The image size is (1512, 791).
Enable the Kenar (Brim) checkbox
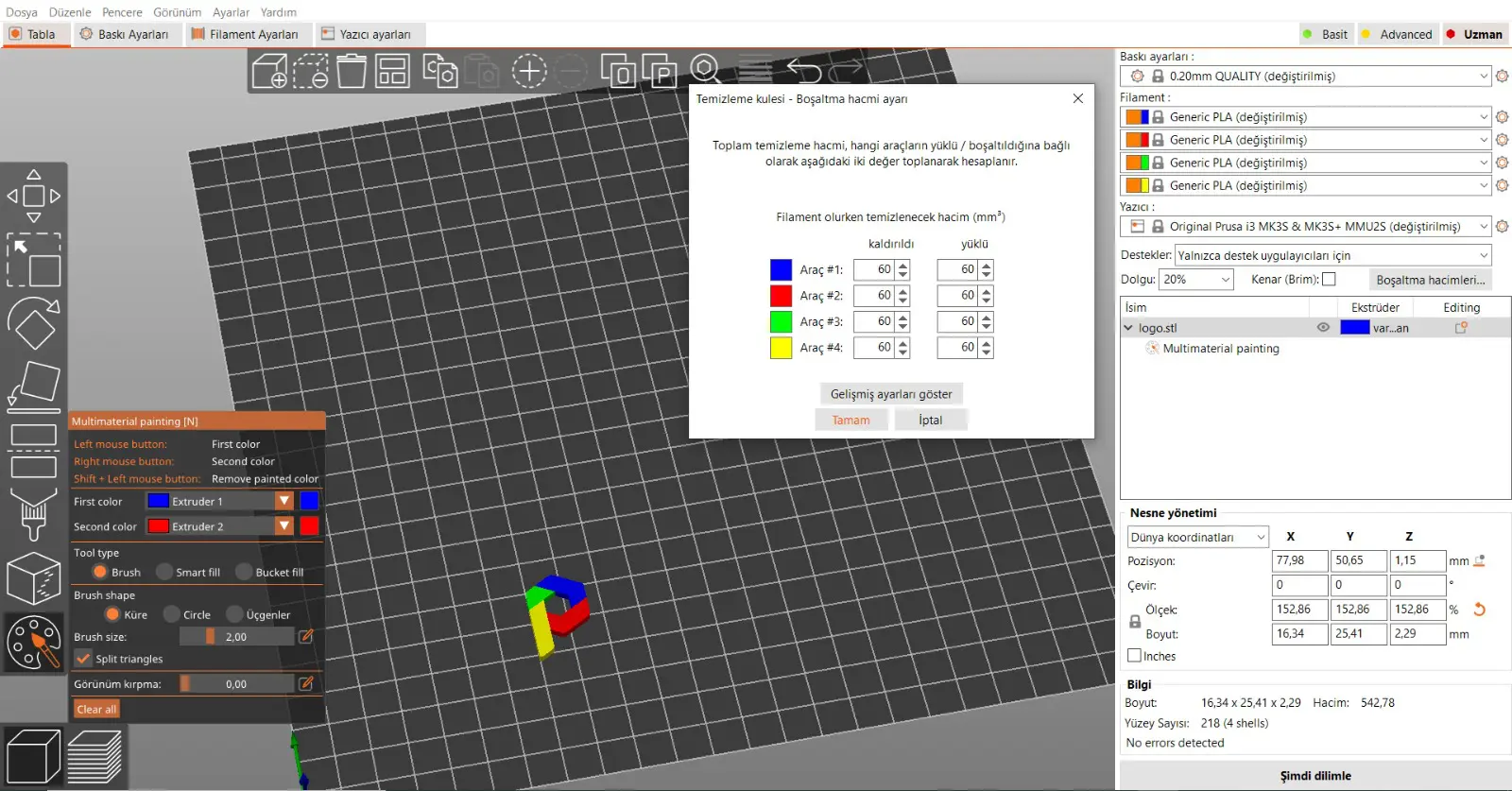tap(1329, 279)
